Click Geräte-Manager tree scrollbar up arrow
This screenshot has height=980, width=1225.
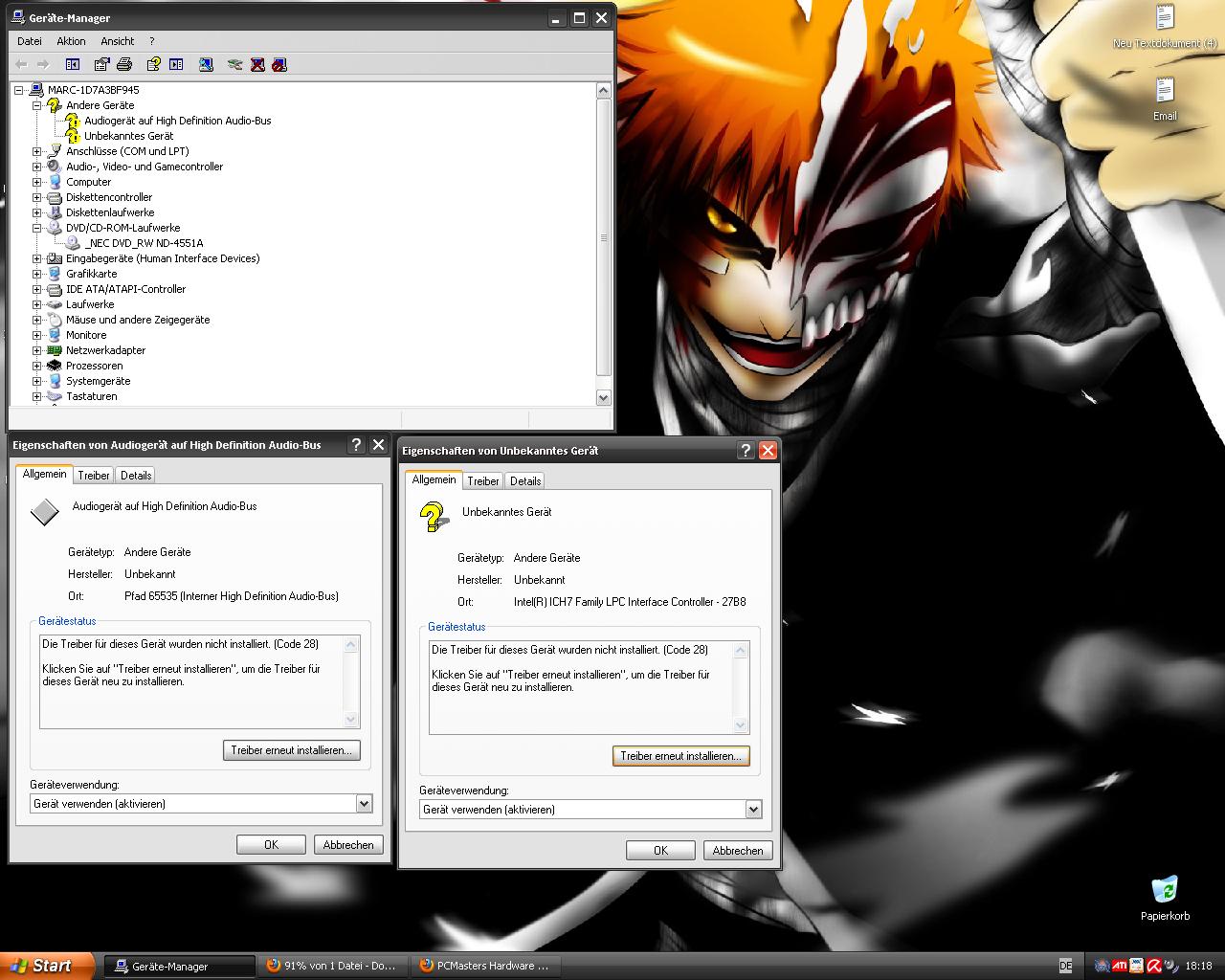tap(603, 90)
